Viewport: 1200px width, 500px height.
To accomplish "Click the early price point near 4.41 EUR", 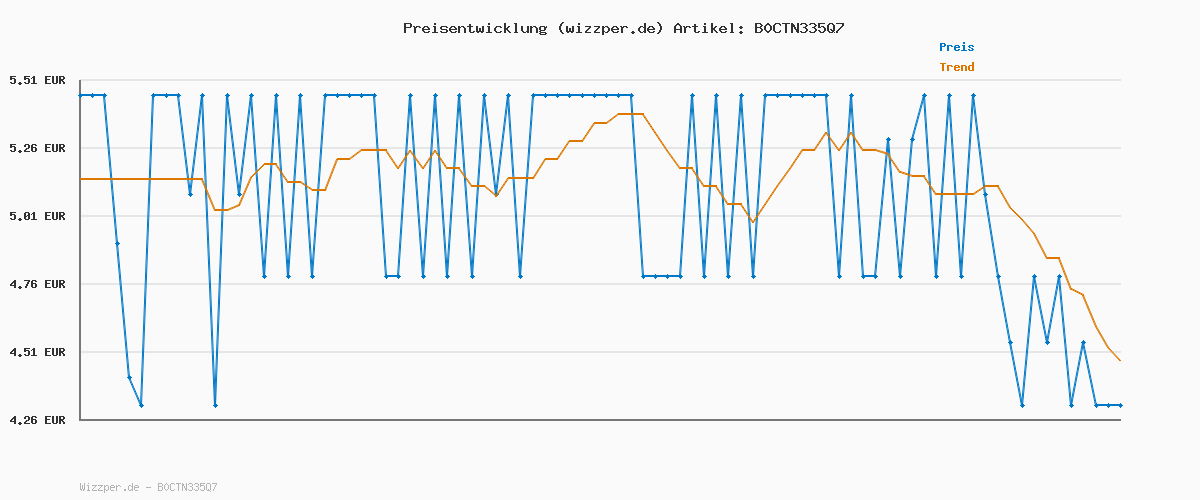I will coord(129,377).
